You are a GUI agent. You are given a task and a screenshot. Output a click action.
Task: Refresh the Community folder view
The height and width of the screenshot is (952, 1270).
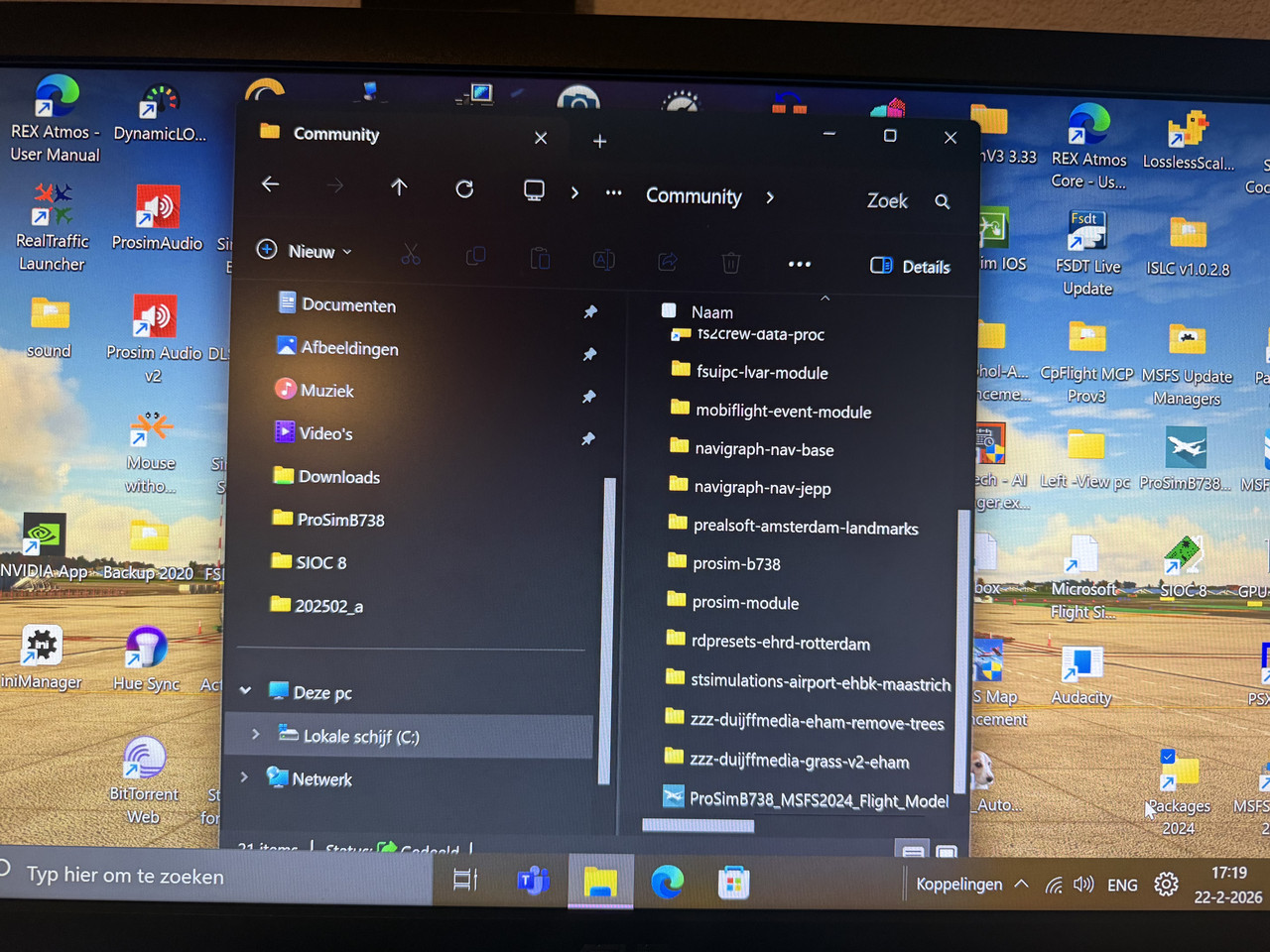464,188
